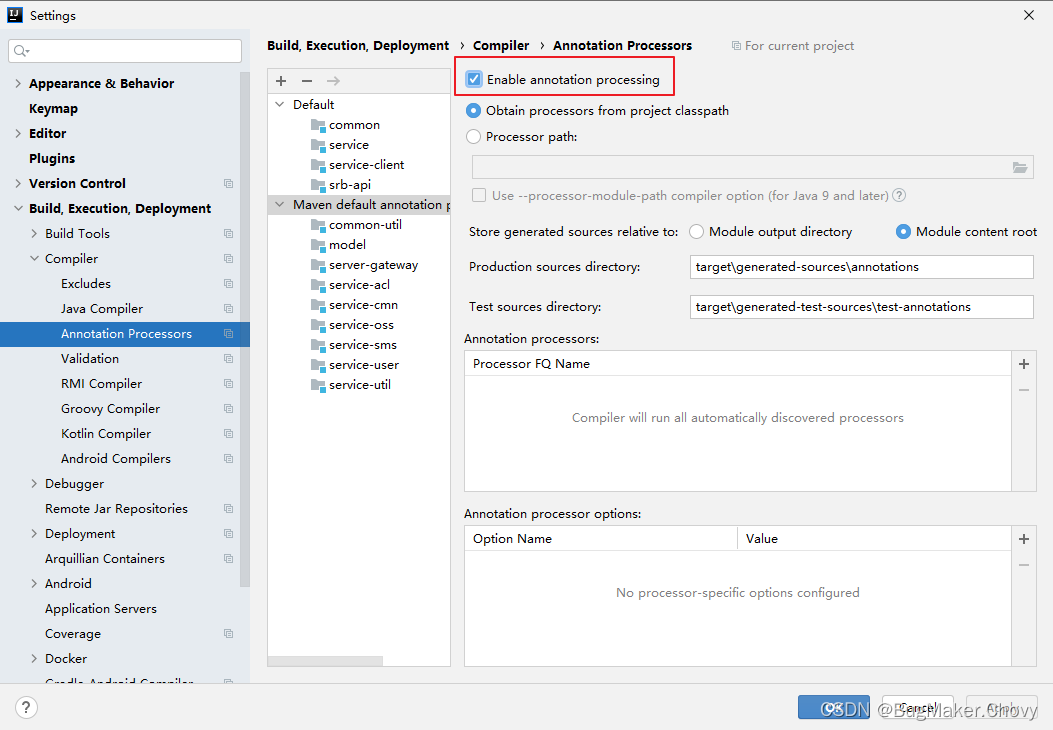Select Obtain processors from project classpath
This screenshot has width=1053, height=730.
click(473, 110)
